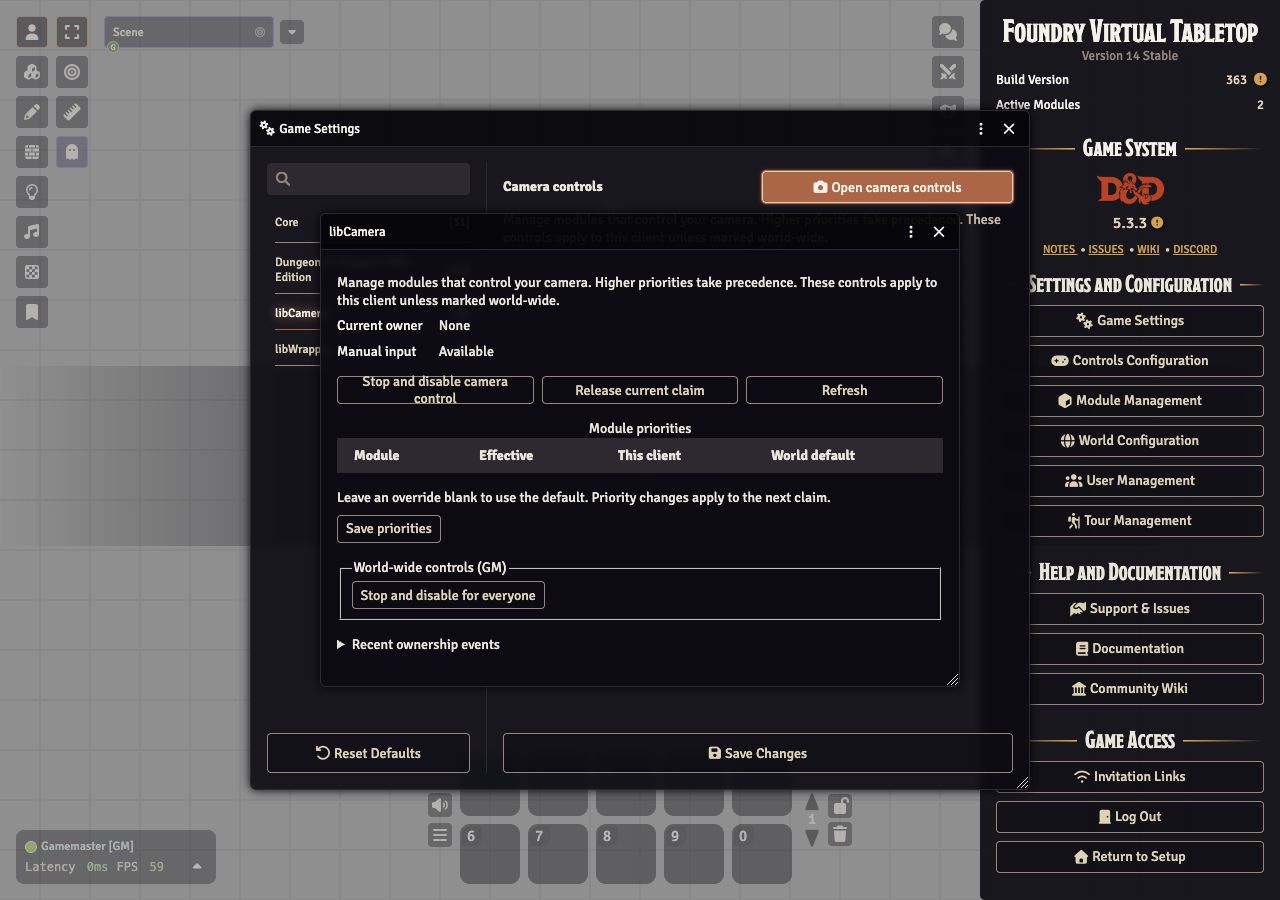Click the Log Out button
Viewport: 1280px width, 900px height.
point(1130,817)
